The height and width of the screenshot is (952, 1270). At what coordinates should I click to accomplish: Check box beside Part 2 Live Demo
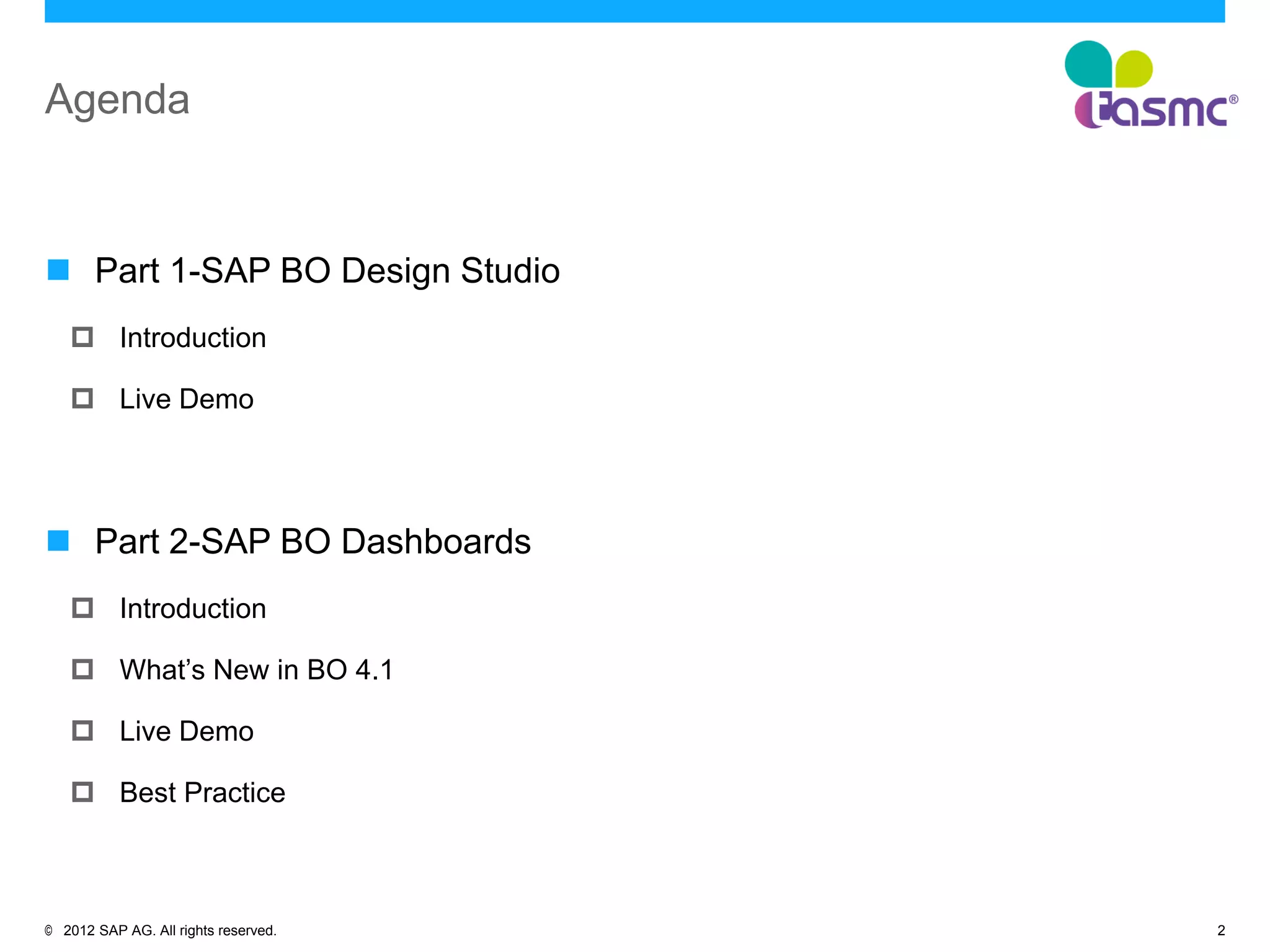point(82,731)
